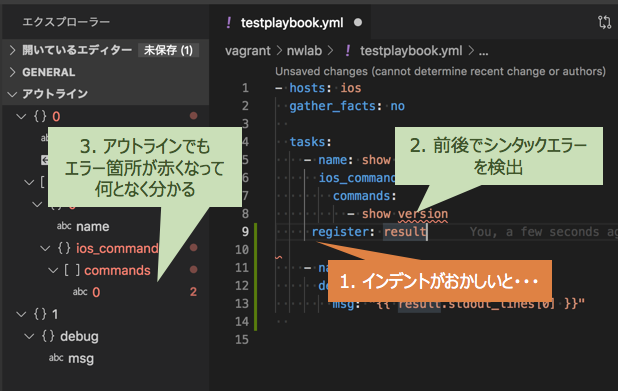Click nwlab in the breadcrumb
This screenshot has height=391, width=618.
coord(304,51)
